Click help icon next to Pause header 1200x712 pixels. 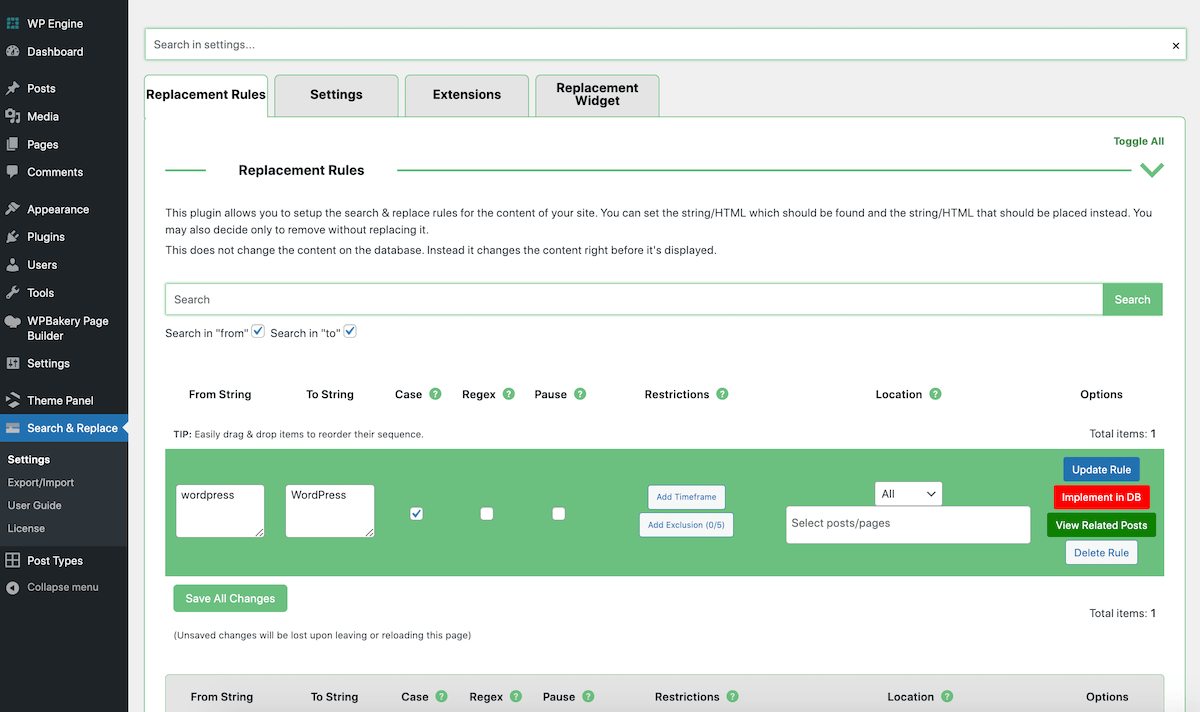point(580,394)
